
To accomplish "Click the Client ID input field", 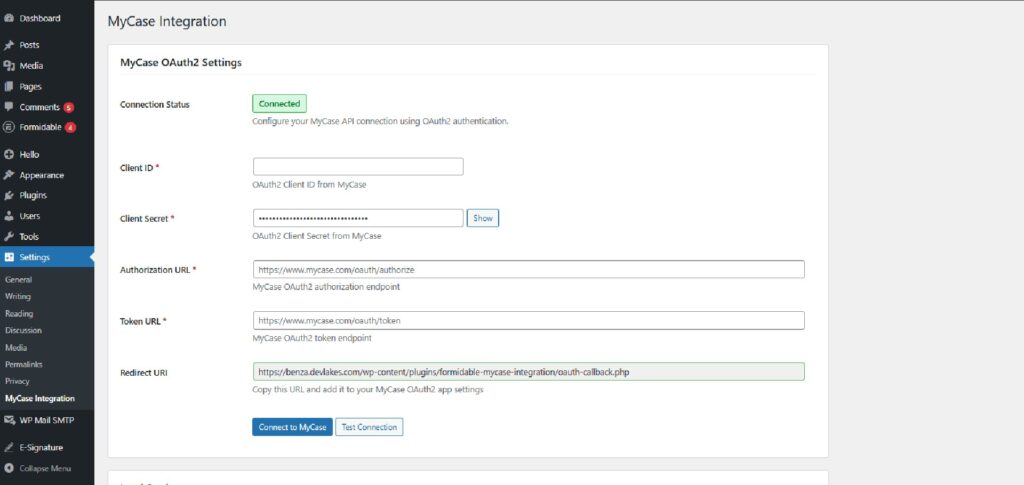I will [358, 167].
